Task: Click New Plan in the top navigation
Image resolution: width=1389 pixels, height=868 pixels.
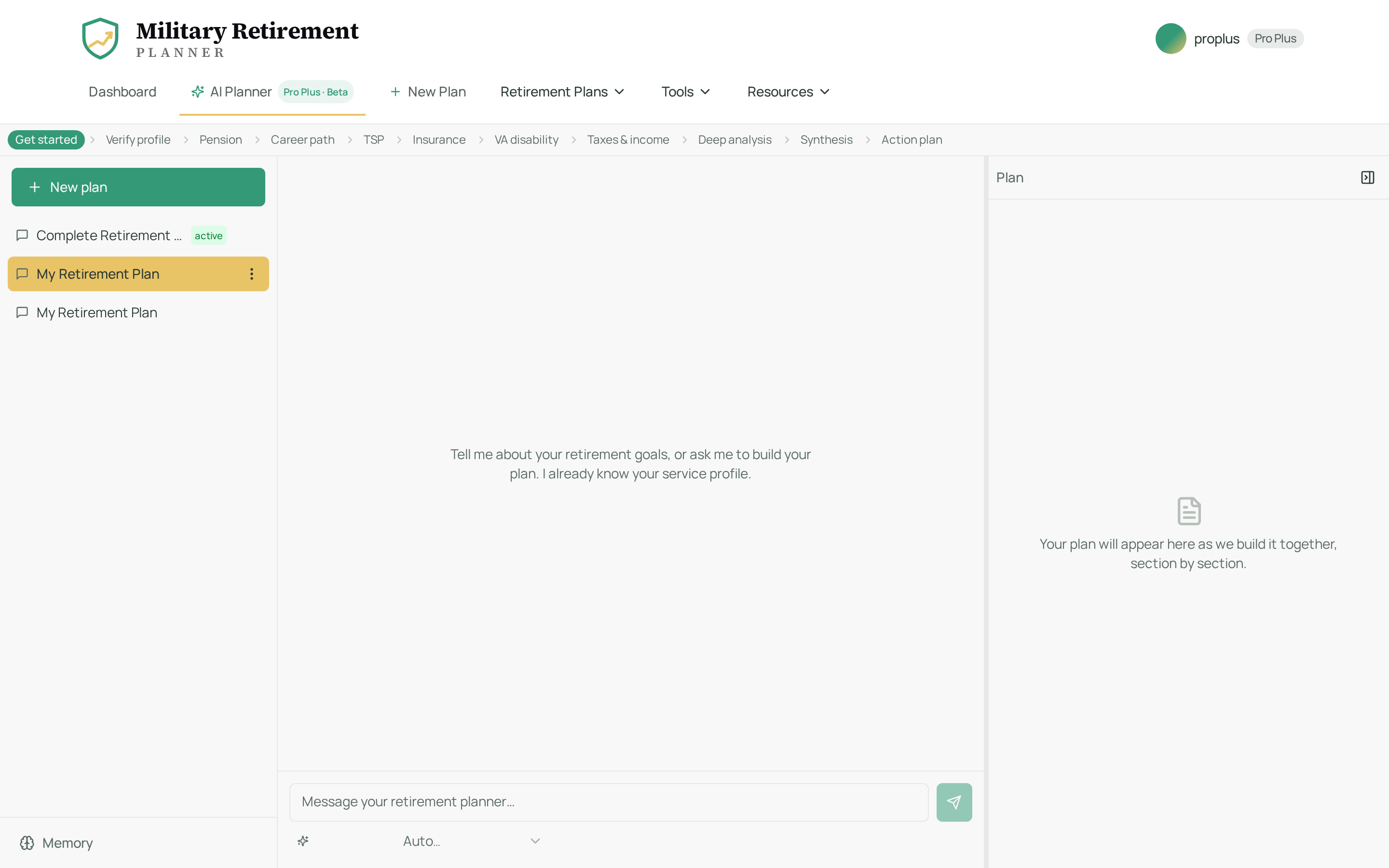Action: [428, 92]
